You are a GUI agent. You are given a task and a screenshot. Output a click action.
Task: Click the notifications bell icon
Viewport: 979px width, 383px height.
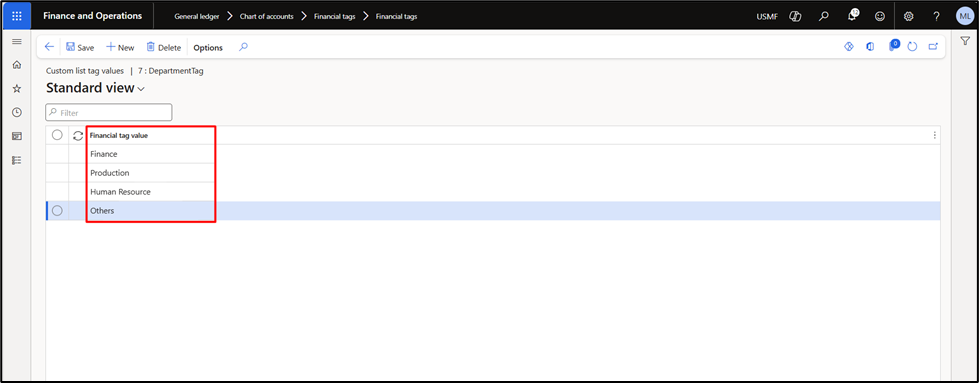[x=853, y=16]
